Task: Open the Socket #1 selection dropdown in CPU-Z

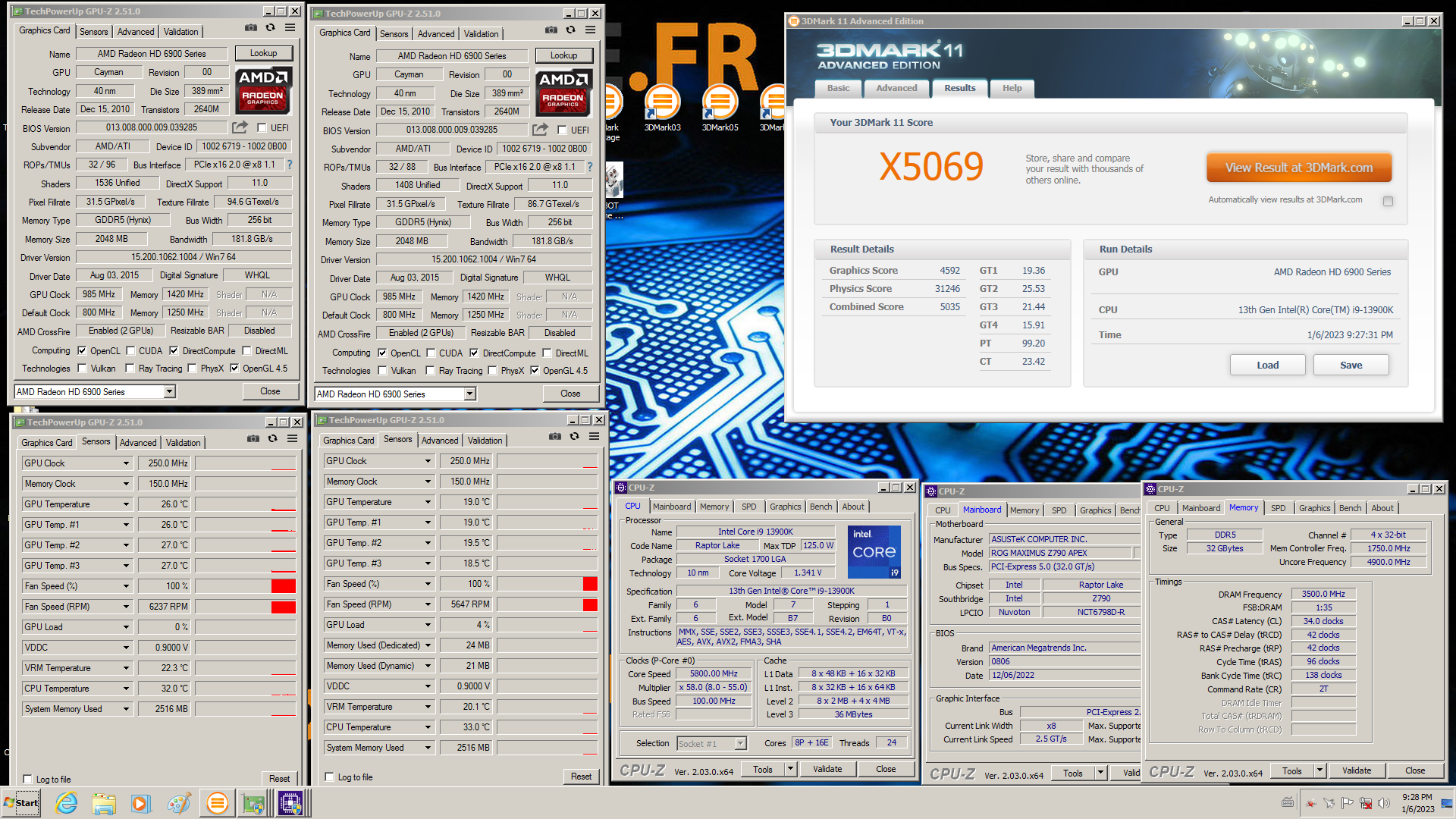Action: click(740, 744)
